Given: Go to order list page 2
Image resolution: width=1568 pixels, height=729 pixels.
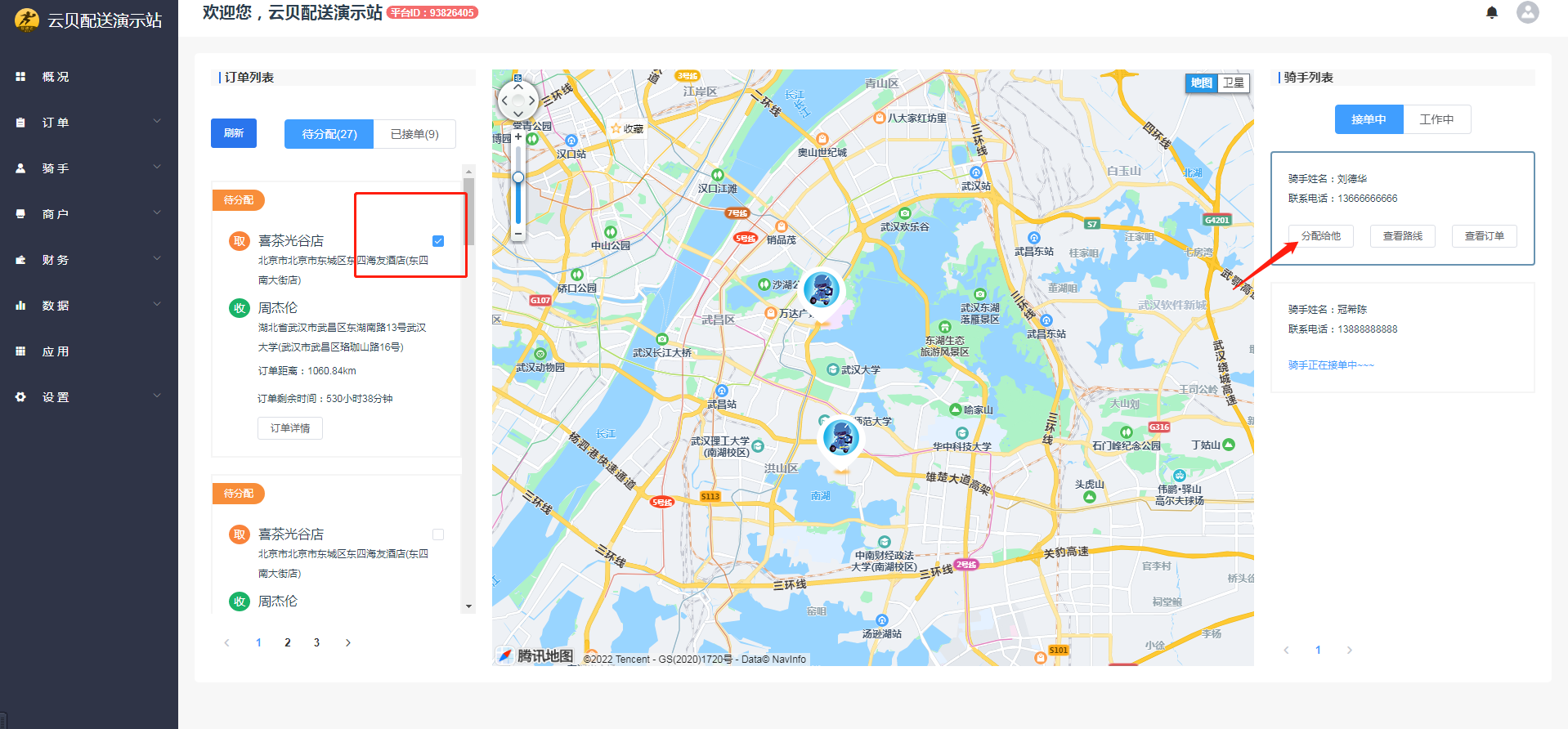Looking at the screenshot, I should click(288, 643).
